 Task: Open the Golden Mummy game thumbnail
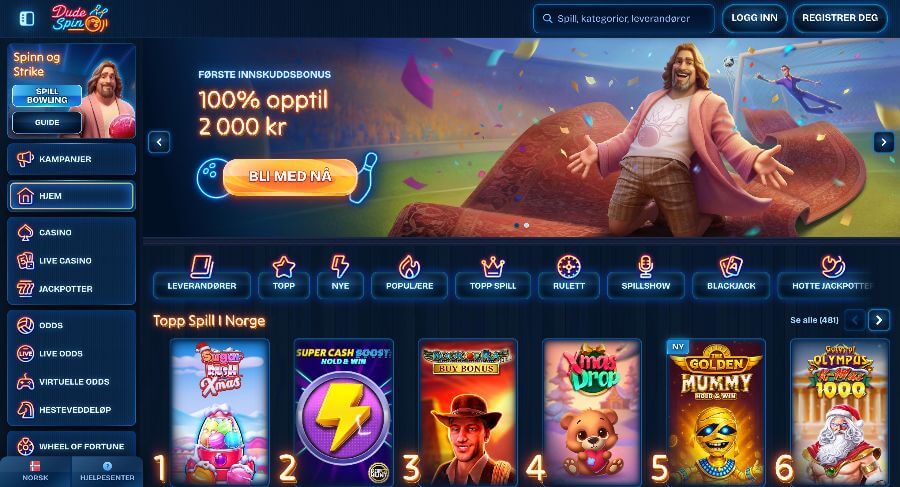(x=716, y=411)
